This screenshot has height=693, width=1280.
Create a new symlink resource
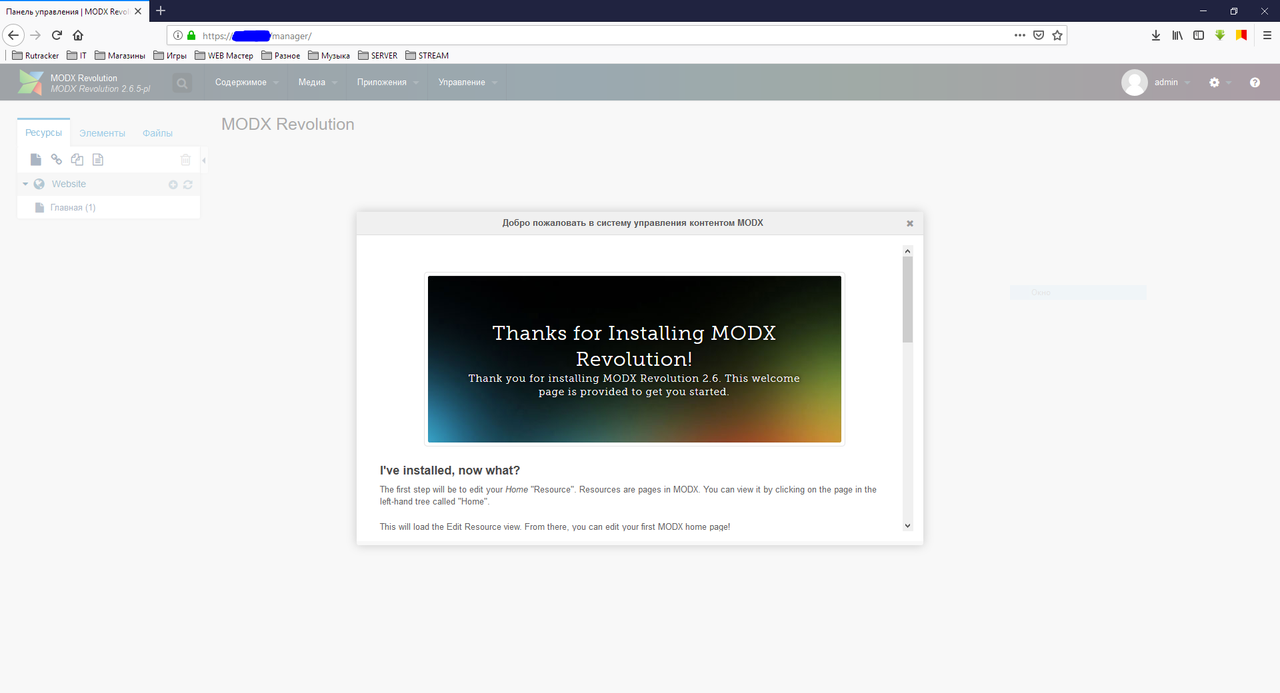[x=77, y=160]
